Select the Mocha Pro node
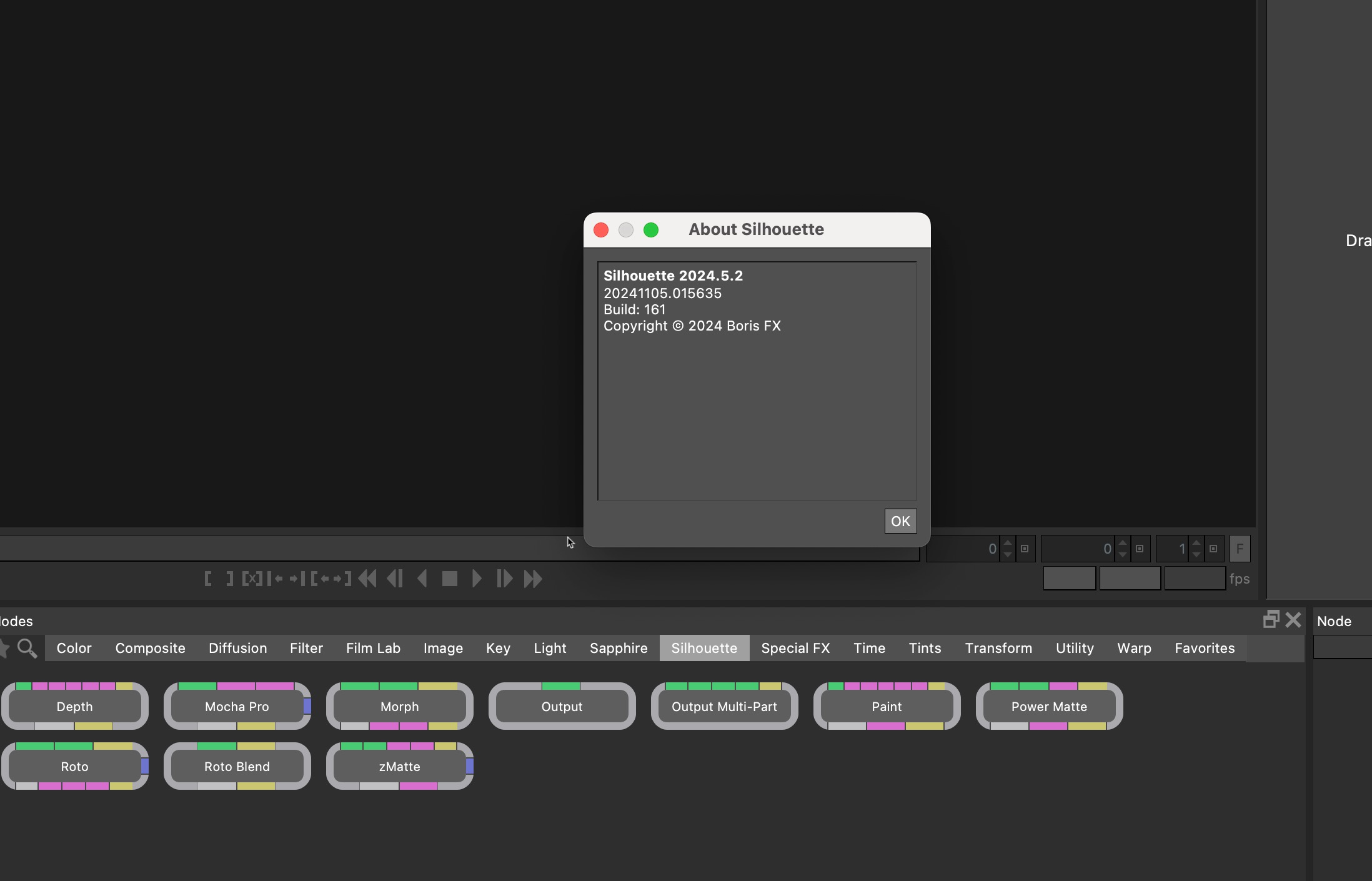 [237, 706]
